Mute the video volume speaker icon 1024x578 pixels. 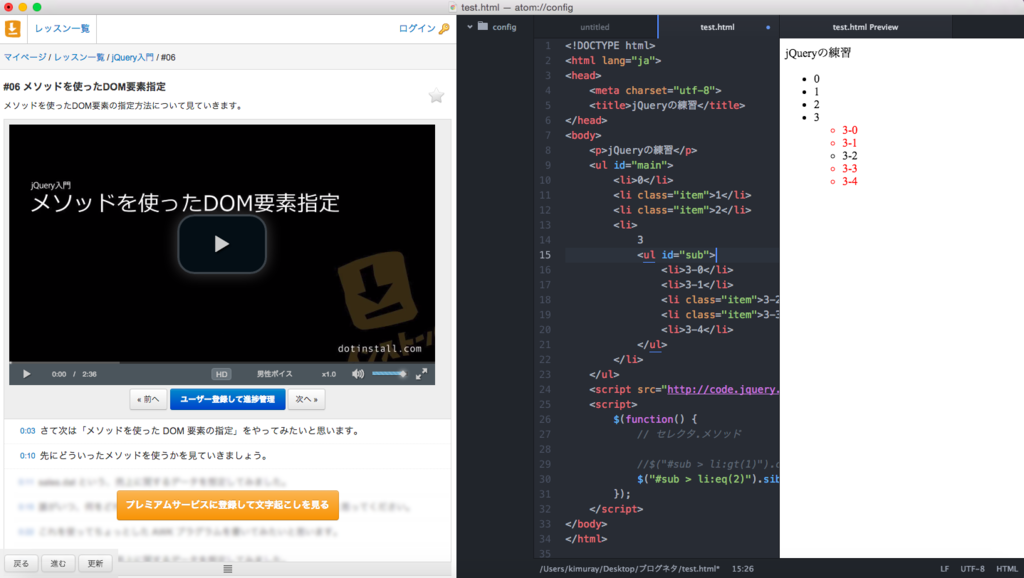(358, 374)
